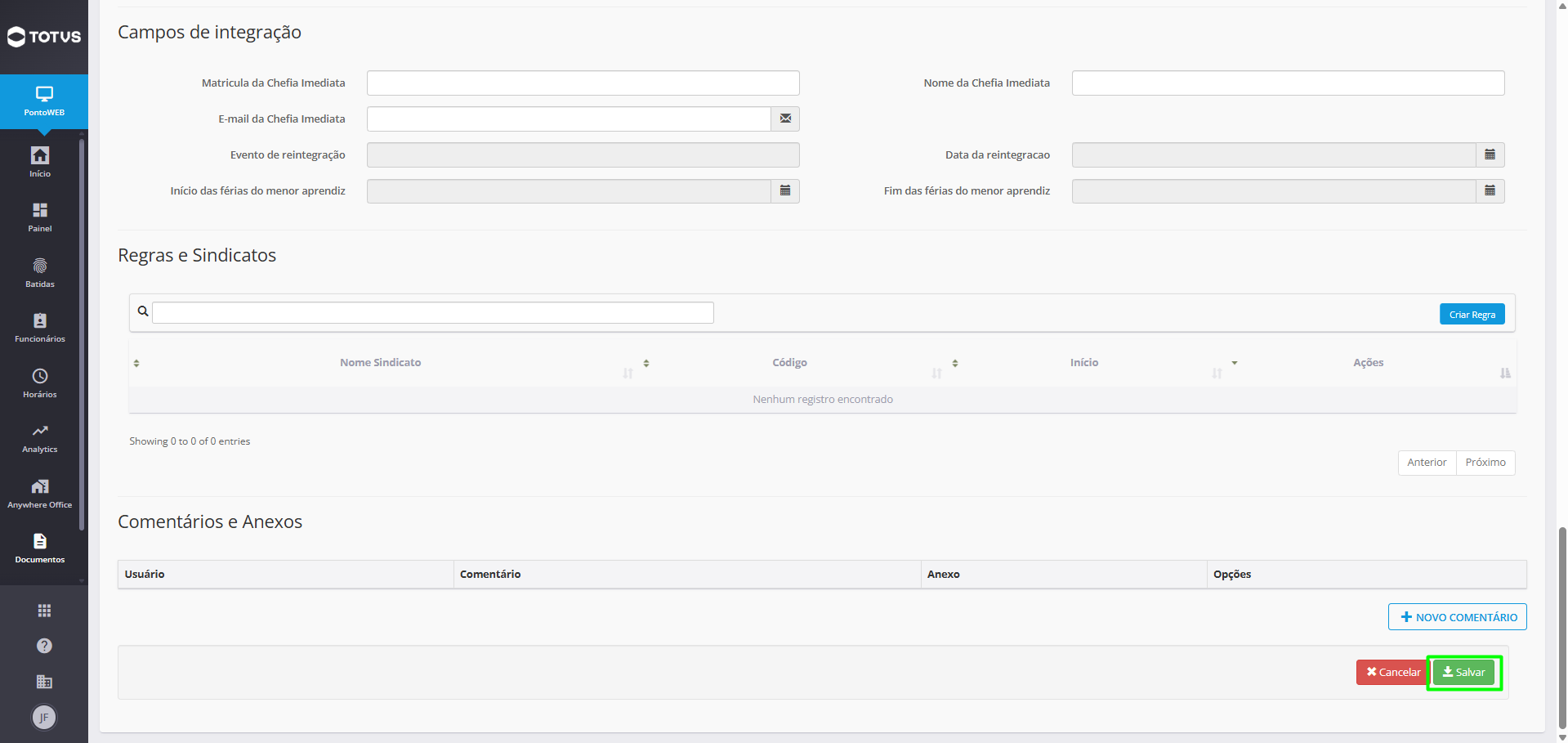
Task: Click Início das férias do menor aprendiz field
Action: click(x=569, y=190)
